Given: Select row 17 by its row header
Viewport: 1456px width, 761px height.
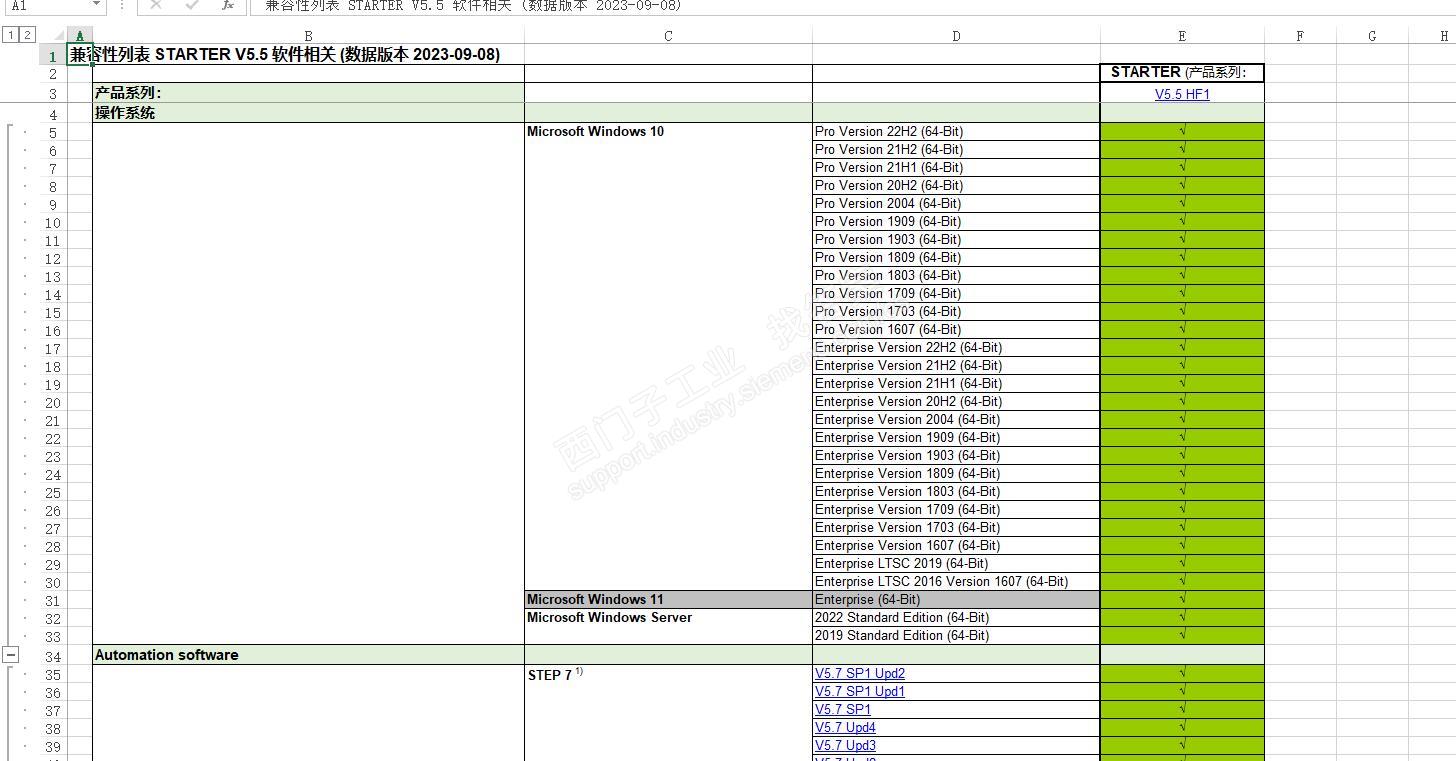Looking at the screenshot, I should (53, 349).
